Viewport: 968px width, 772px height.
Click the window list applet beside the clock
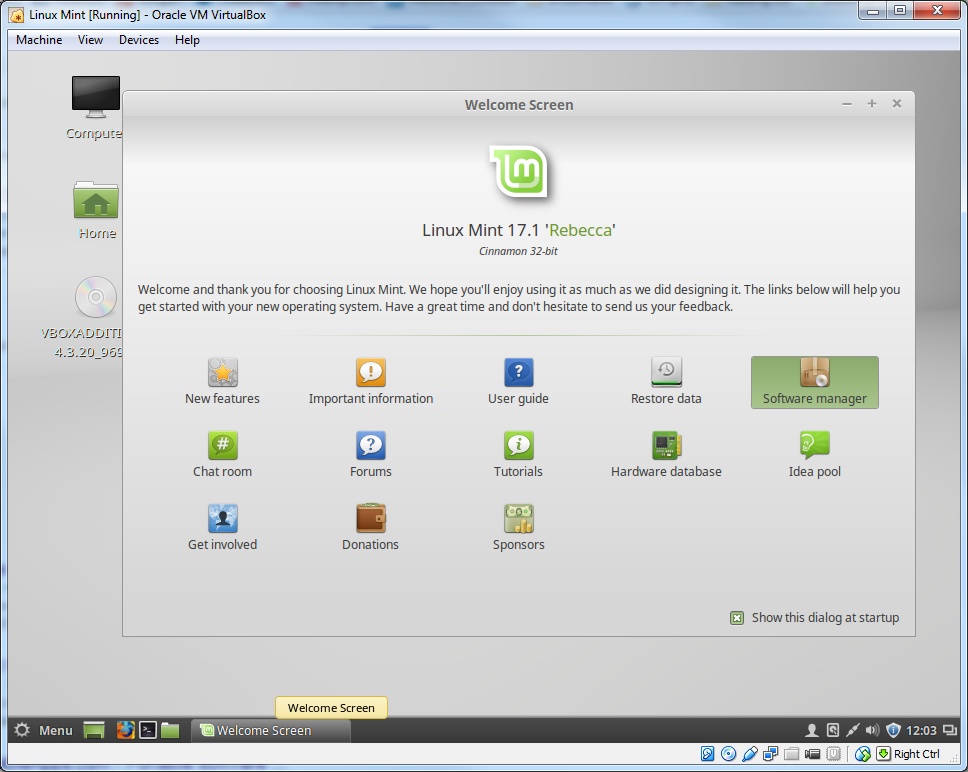point(949,731)
